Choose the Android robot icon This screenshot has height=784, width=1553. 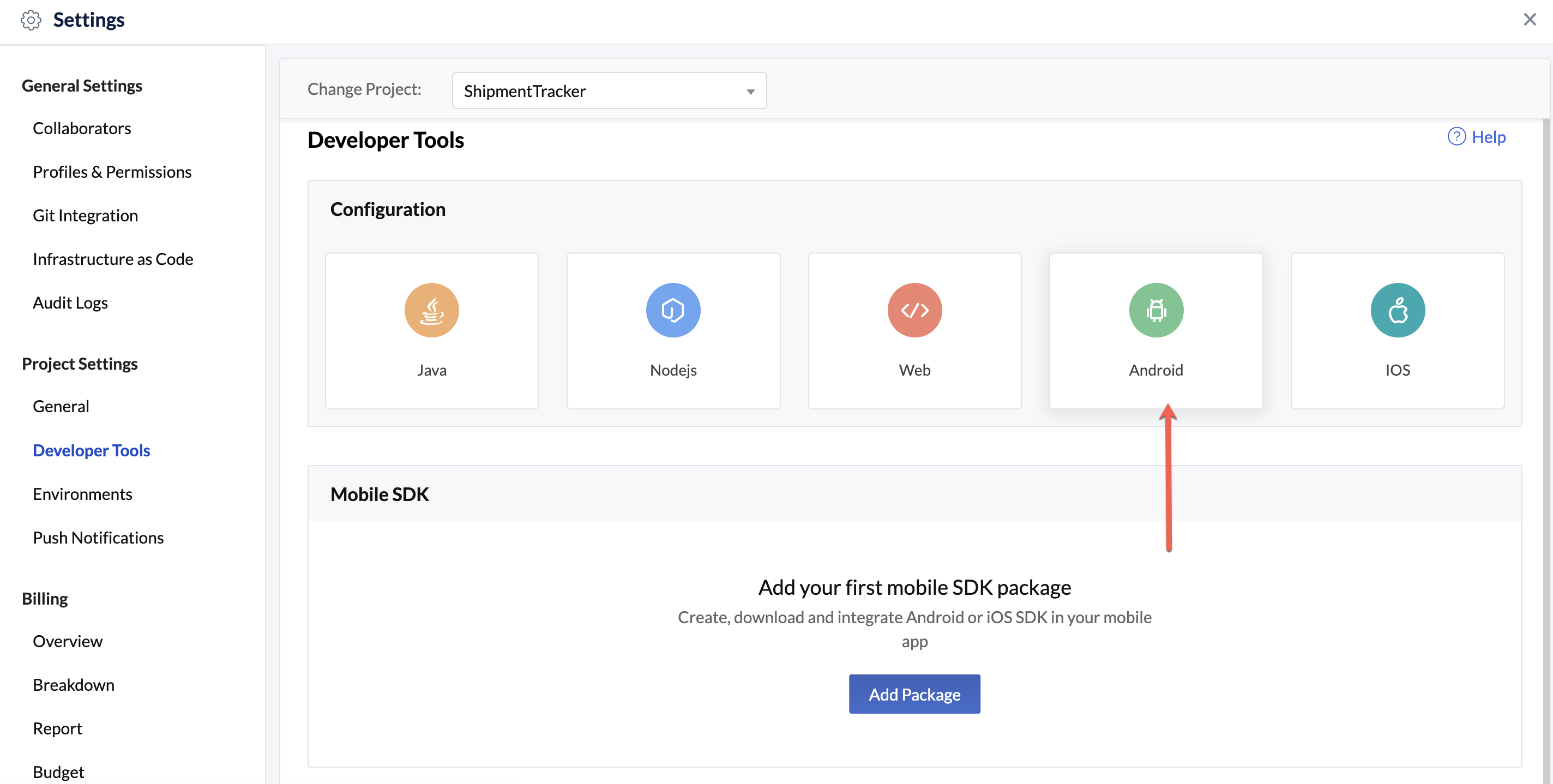tap(1155, 310)
